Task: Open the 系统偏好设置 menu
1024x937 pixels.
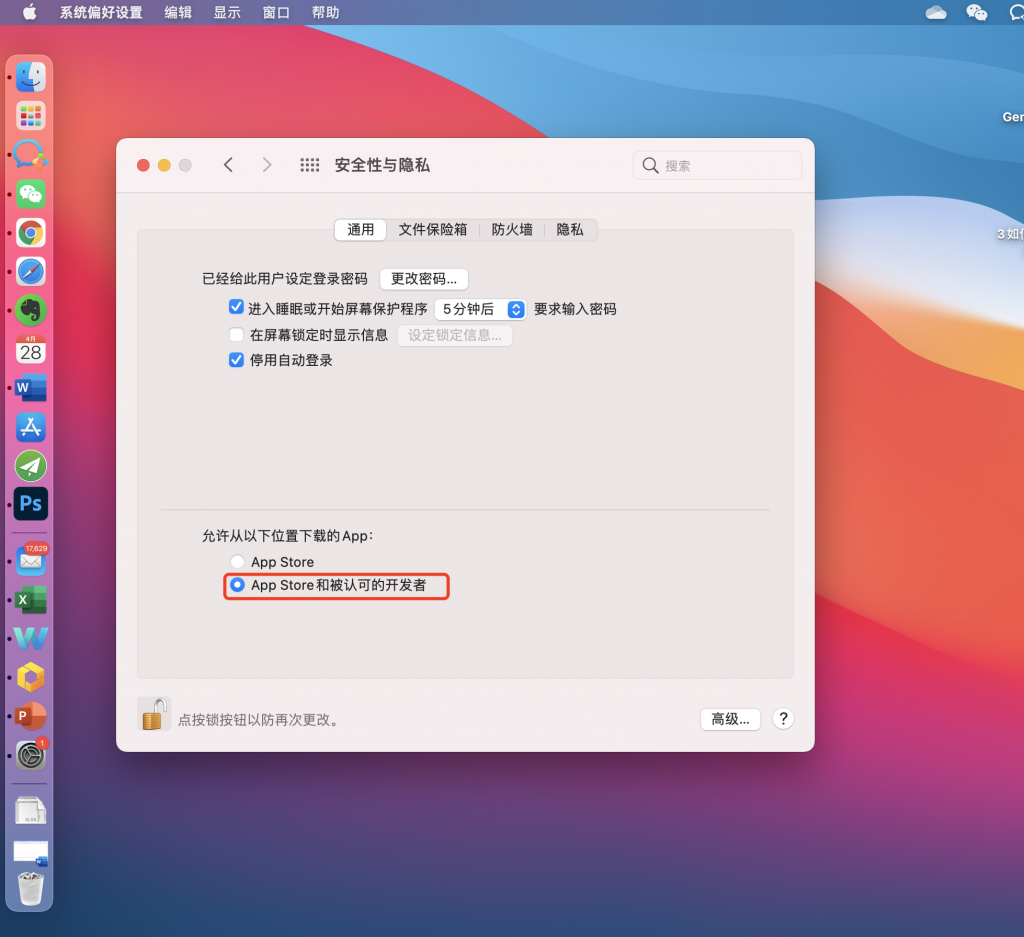Action: coord(101,12)
